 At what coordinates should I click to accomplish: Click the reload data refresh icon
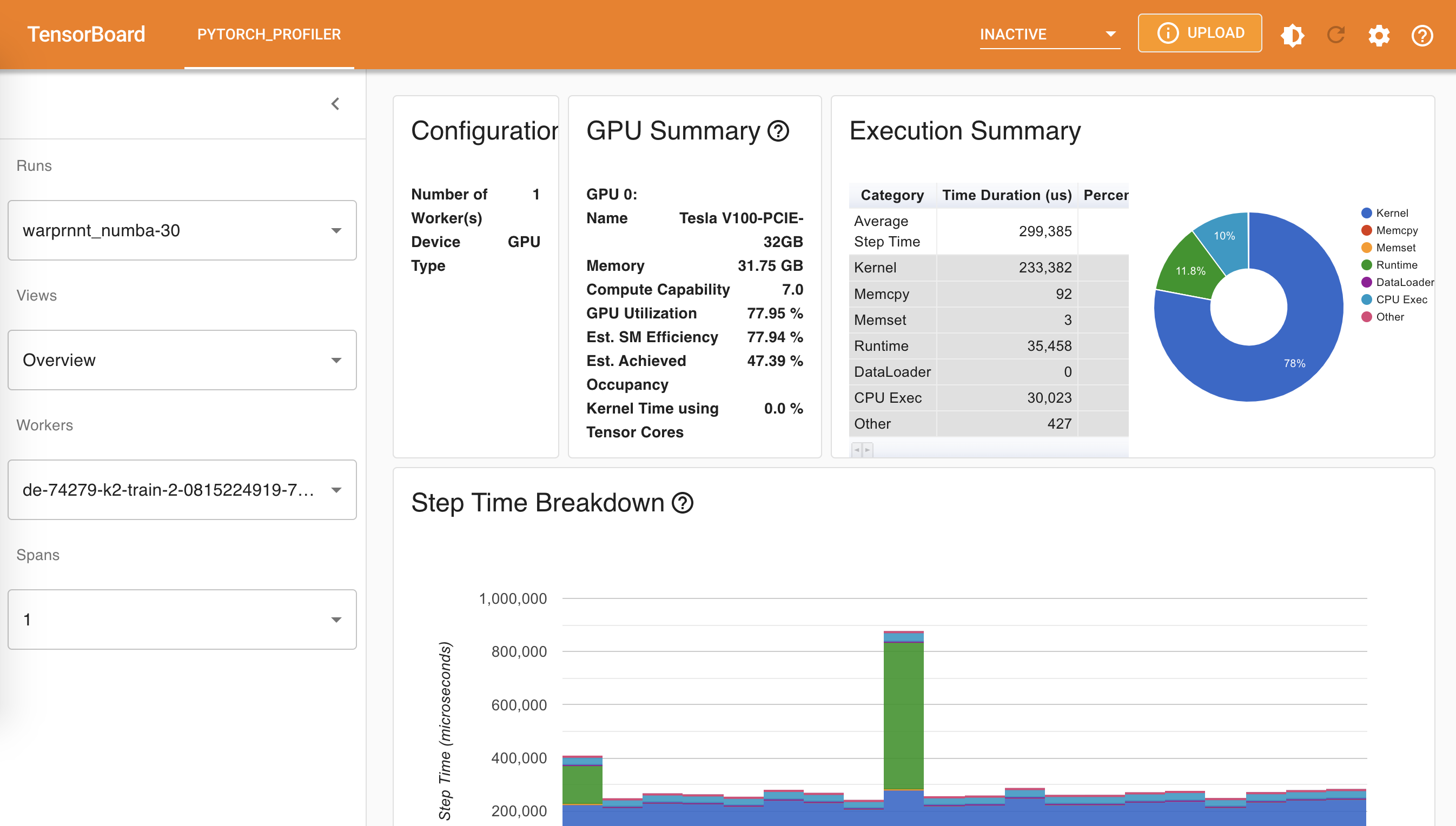[1336, 35]
